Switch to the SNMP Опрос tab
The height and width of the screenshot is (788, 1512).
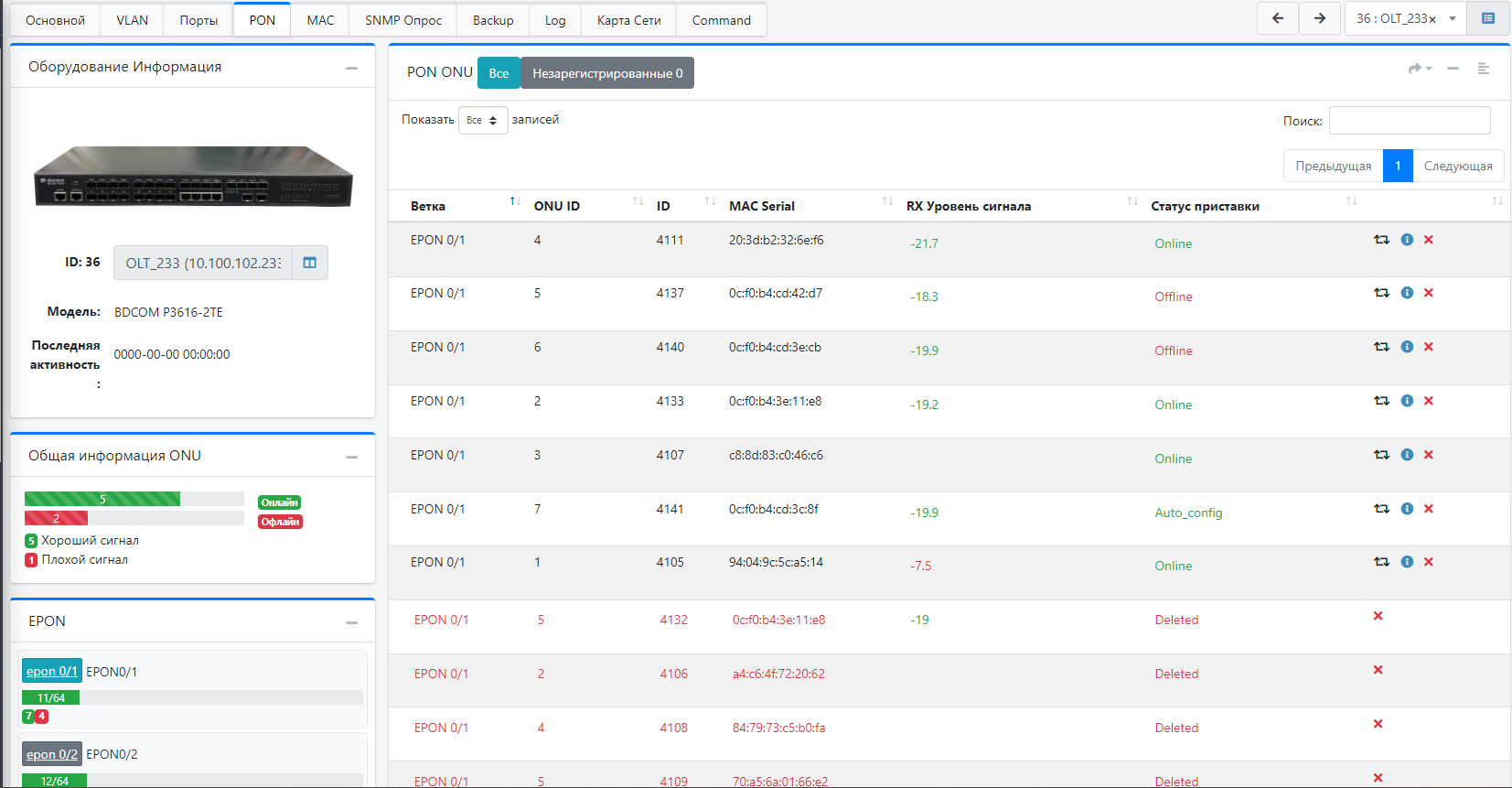(x=402, y=20)
